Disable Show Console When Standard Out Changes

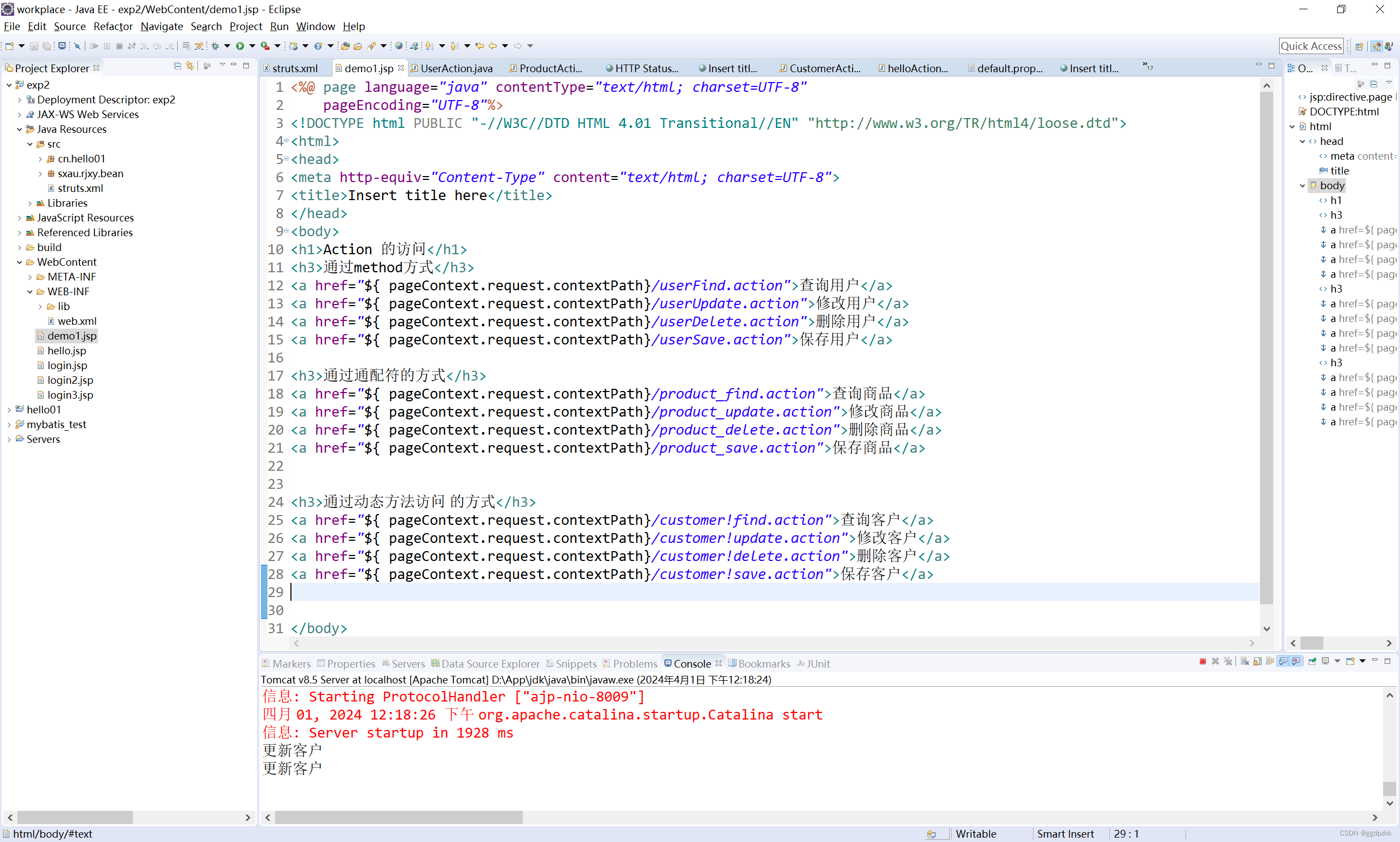[x=1282, y=662]
